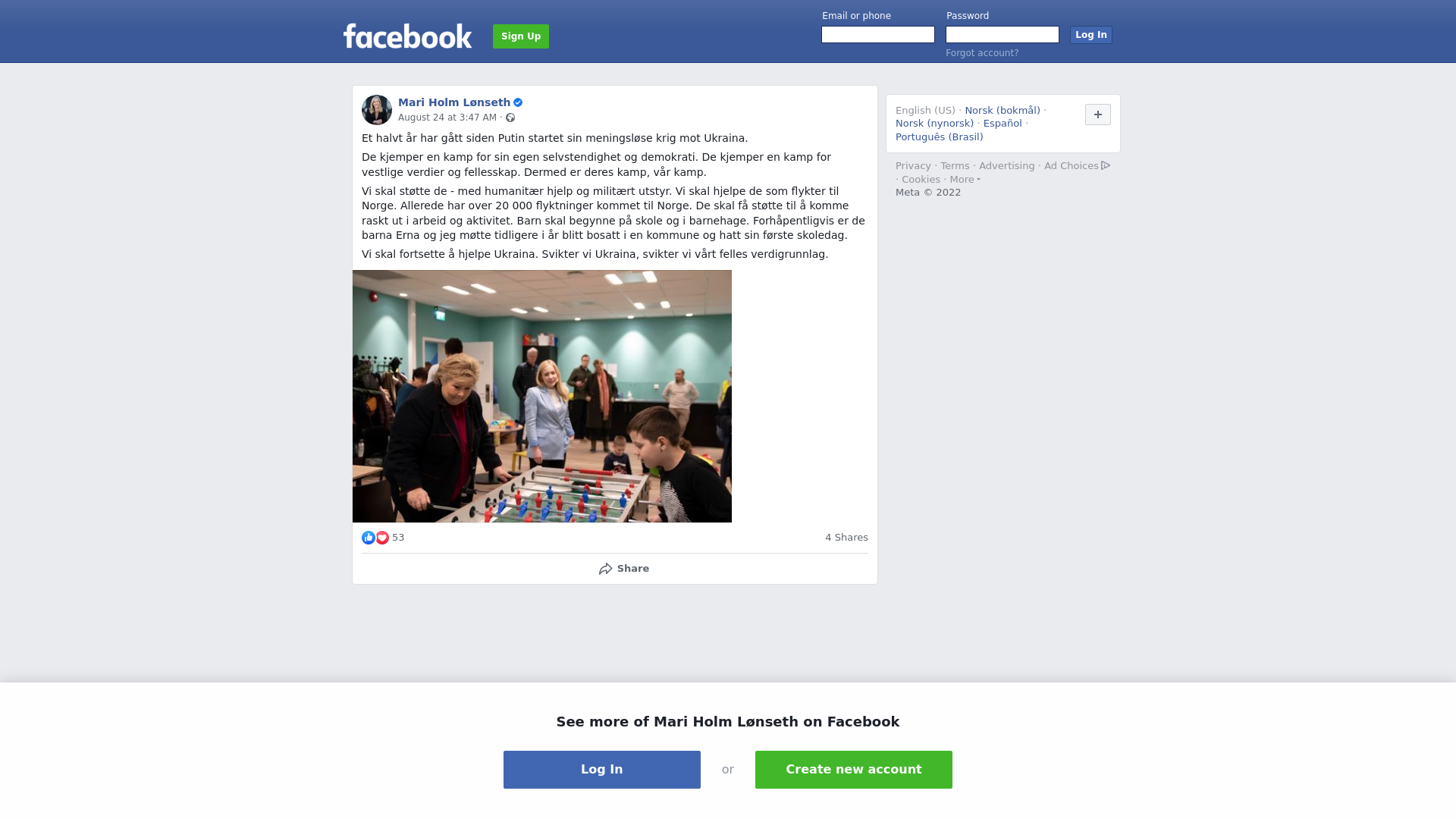Open the foosball table post photo
The image size is (1456, 819).
[542, 396]
